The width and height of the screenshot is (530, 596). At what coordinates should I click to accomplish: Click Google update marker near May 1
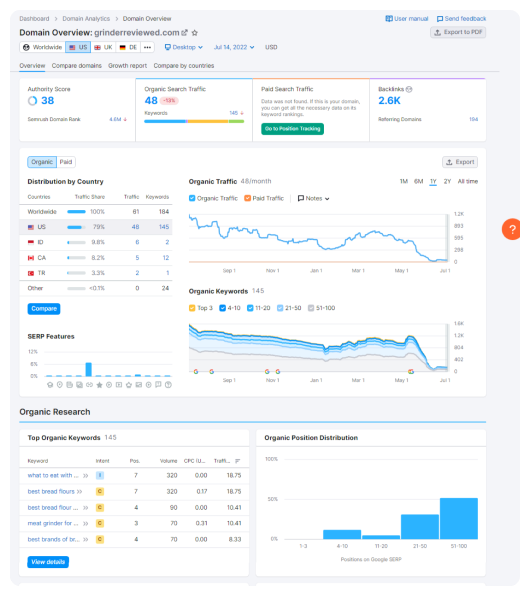point(411,371)
